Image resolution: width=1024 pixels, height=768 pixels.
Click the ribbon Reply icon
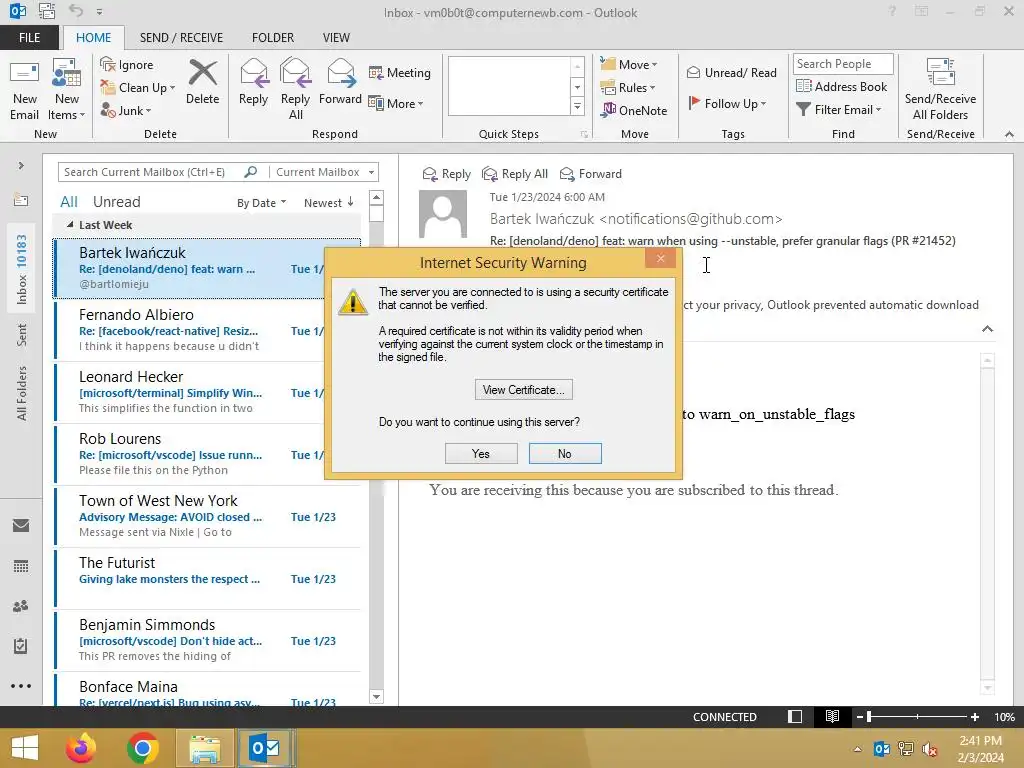253,73
